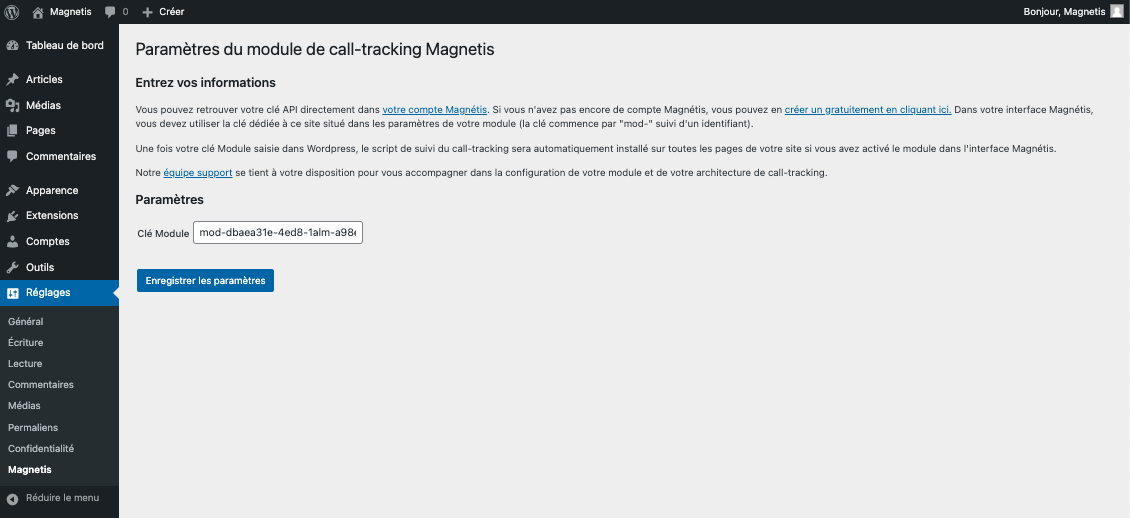
Task: Click the comments bubble icon in admin bar
Action: click(110, 12)
